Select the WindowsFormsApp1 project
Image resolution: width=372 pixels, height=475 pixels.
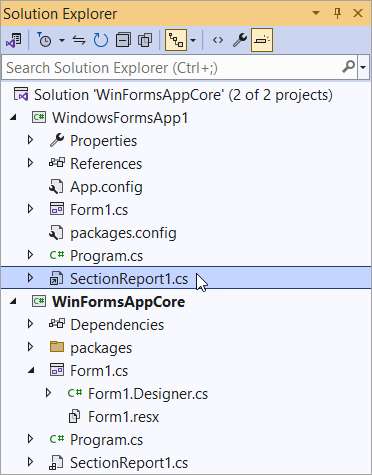click(120, 118)
